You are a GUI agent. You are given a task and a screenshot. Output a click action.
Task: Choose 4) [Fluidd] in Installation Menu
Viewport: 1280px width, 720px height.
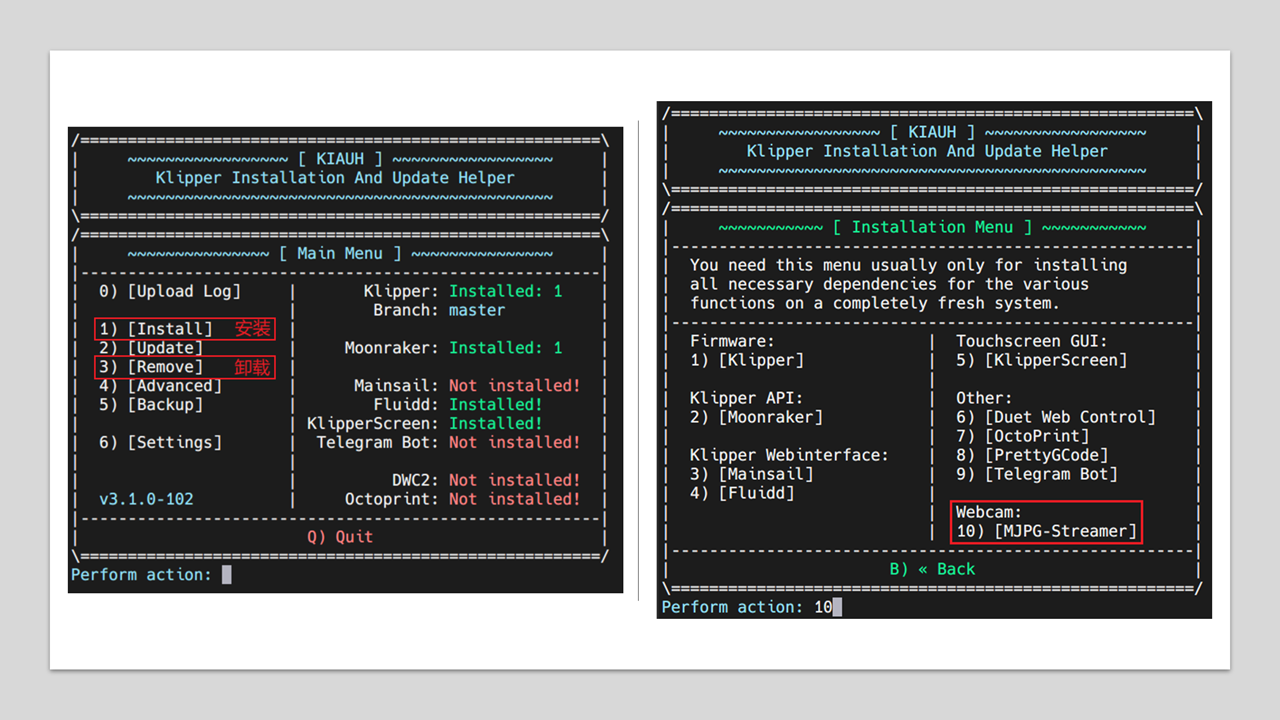742,493
